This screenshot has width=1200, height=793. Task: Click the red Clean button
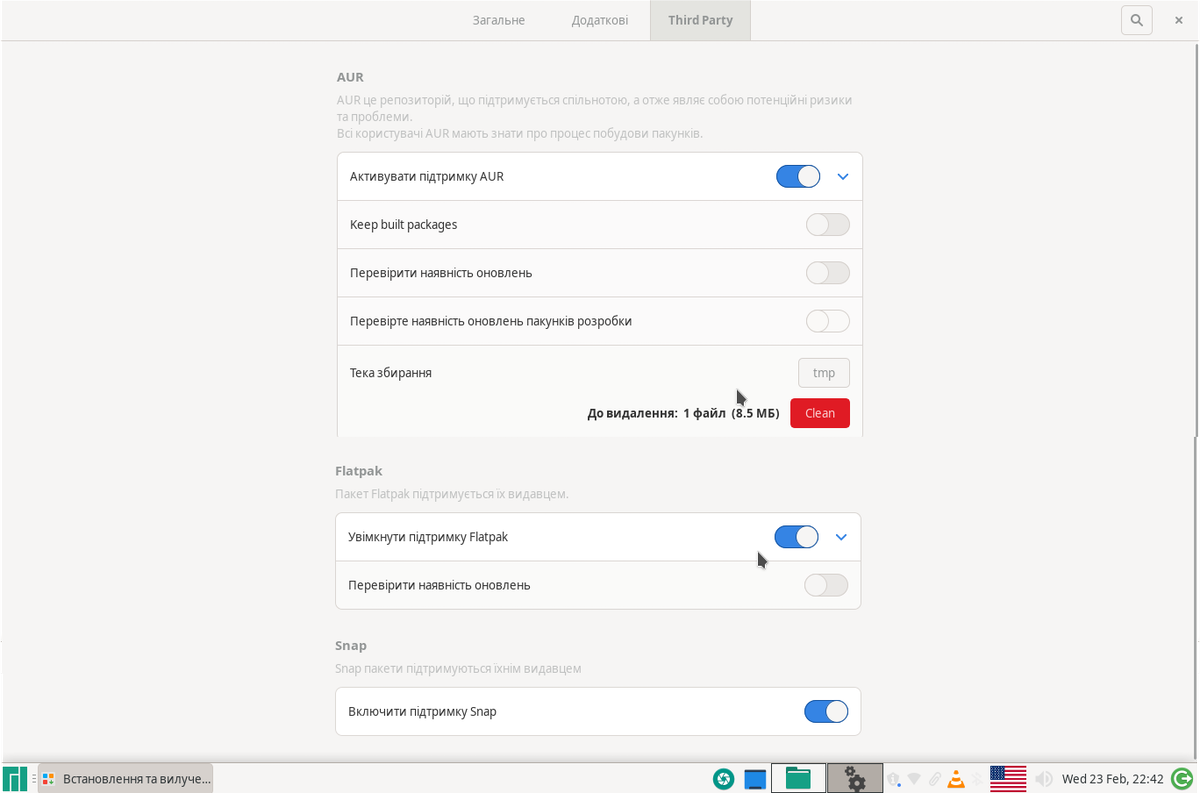(820, 413)
